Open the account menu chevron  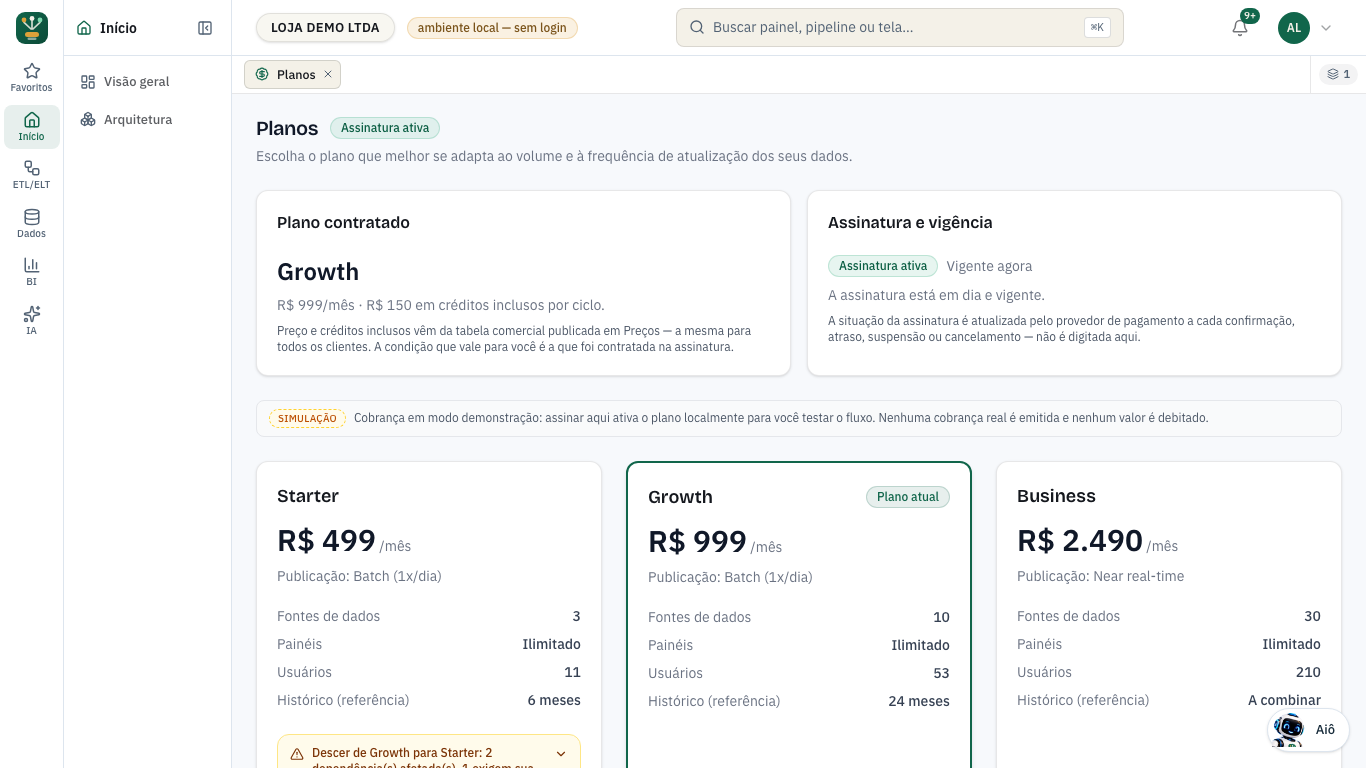coord(1326,28)
